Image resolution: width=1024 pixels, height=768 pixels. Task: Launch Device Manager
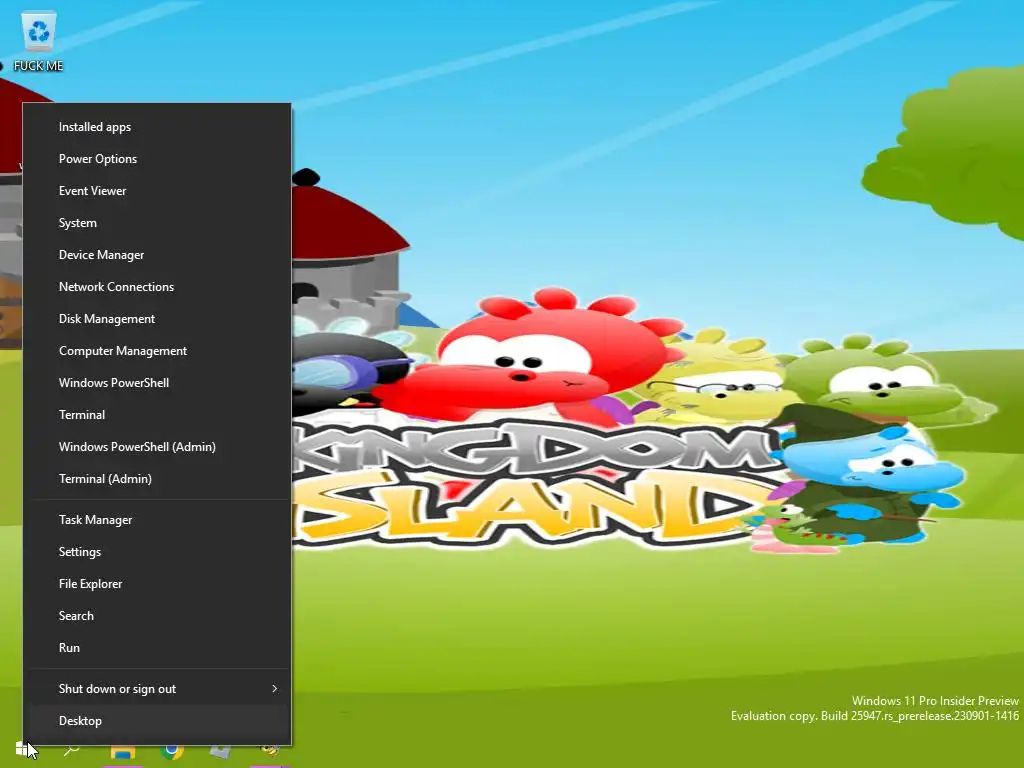157,255
